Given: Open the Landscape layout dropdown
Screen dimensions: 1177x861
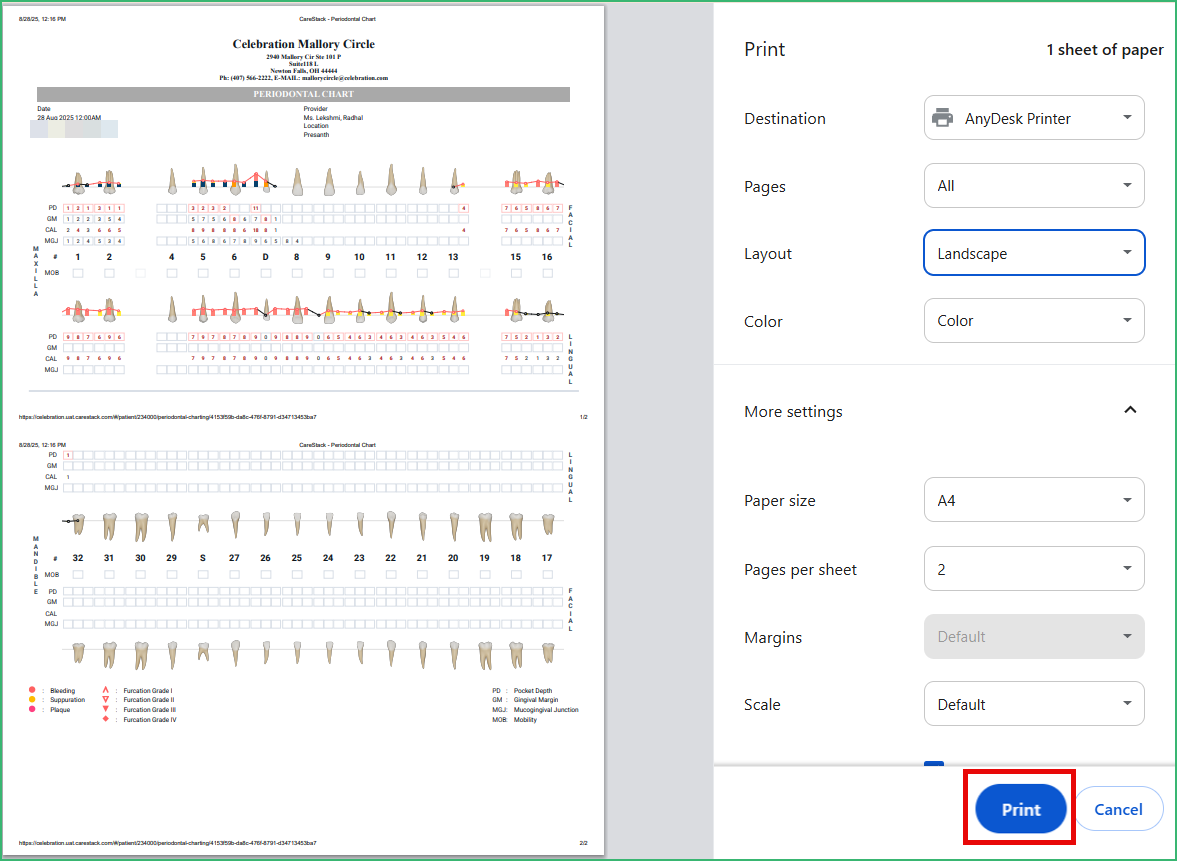Looking at the screenshot, I should click(x=1034, y=252).
